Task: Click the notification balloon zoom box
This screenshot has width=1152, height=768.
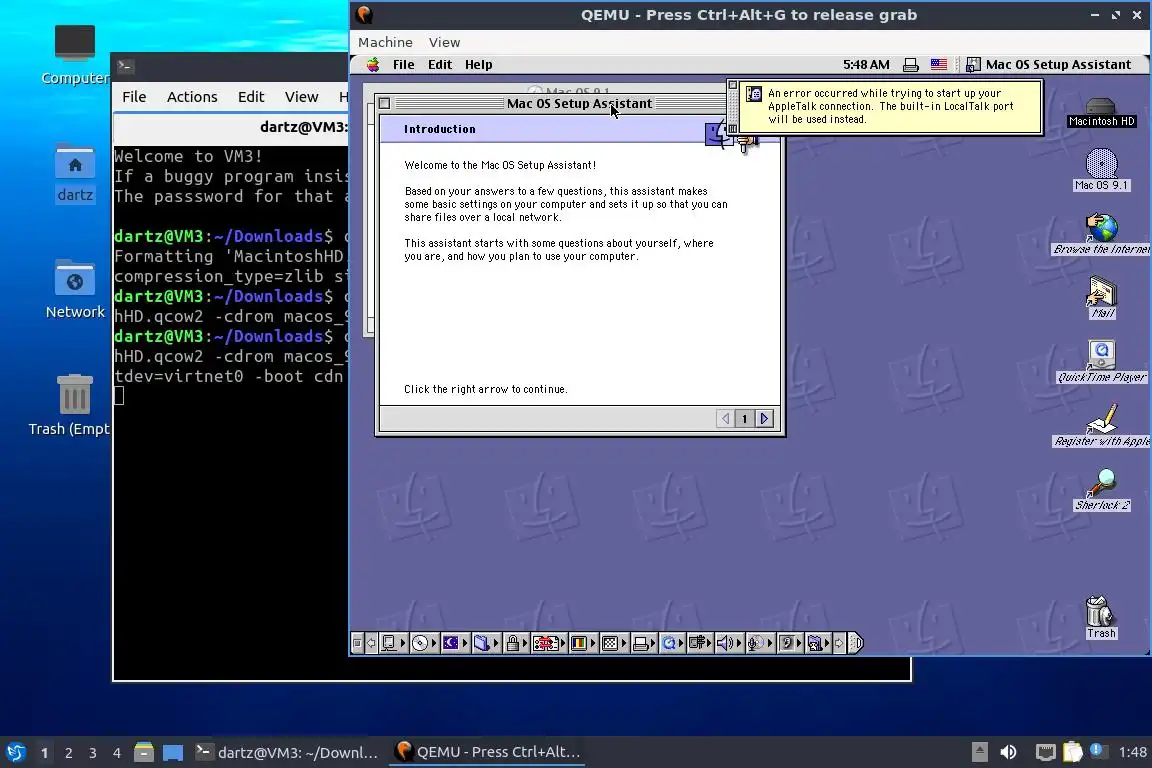Action: [x=732, y=129]
